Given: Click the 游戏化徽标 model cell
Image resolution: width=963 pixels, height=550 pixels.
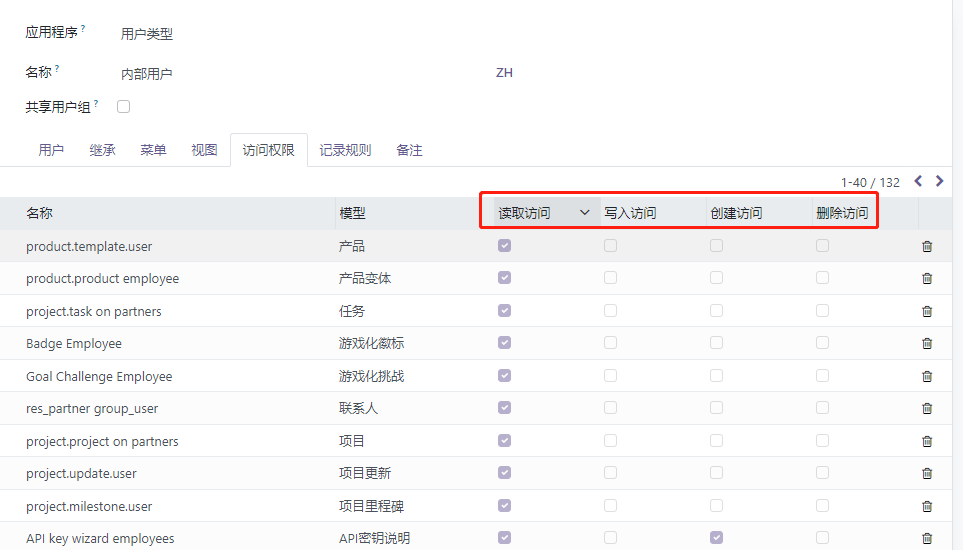Looking at the screenshot, I should pos(372,343).
